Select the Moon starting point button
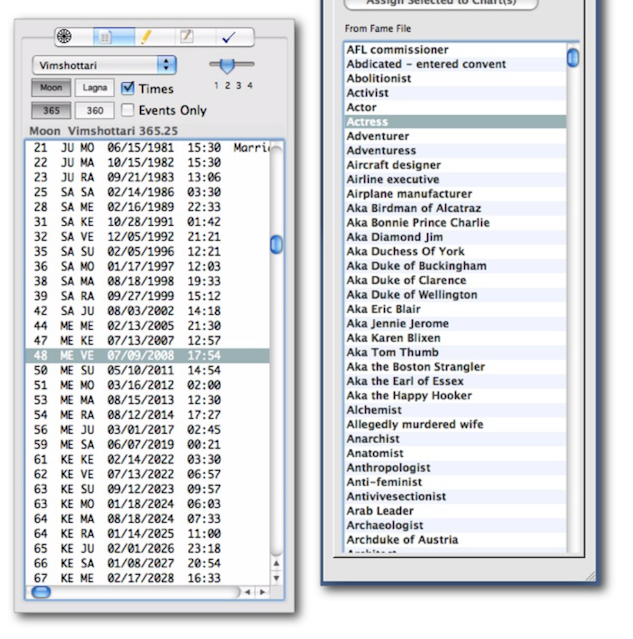The height and width of the screenshot is (639, 633). (50, 89)
